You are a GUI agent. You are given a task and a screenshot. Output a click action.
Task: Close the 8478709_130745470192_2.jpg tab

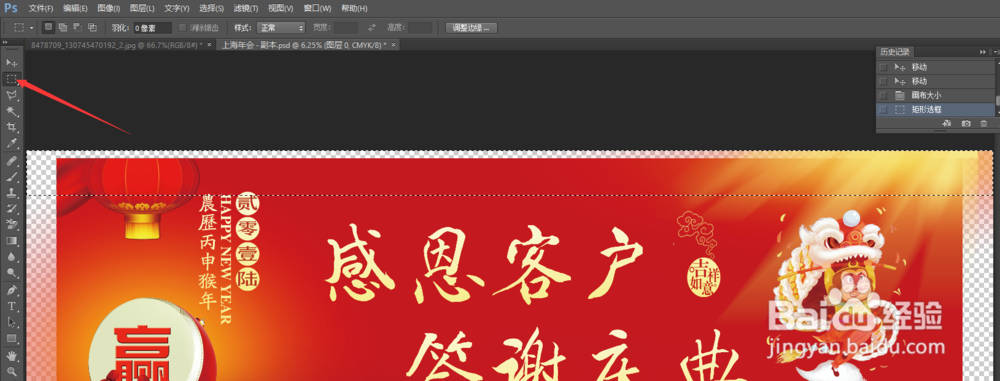[209, 45]
